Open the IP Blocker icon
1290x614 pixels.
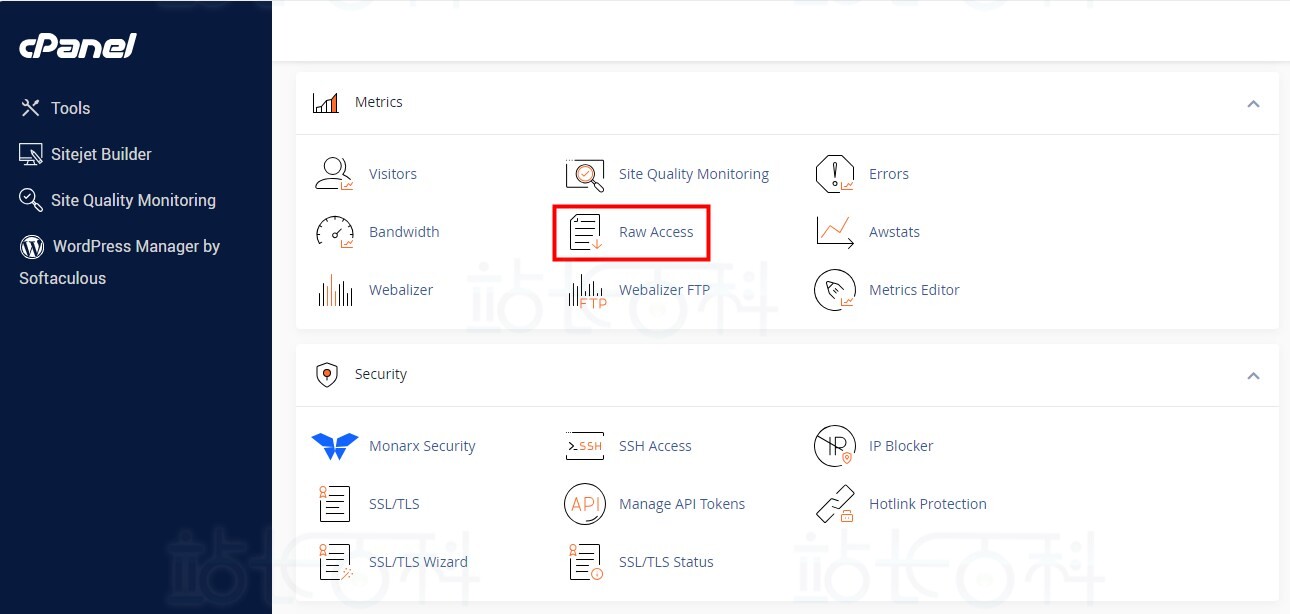pos(834,446)
